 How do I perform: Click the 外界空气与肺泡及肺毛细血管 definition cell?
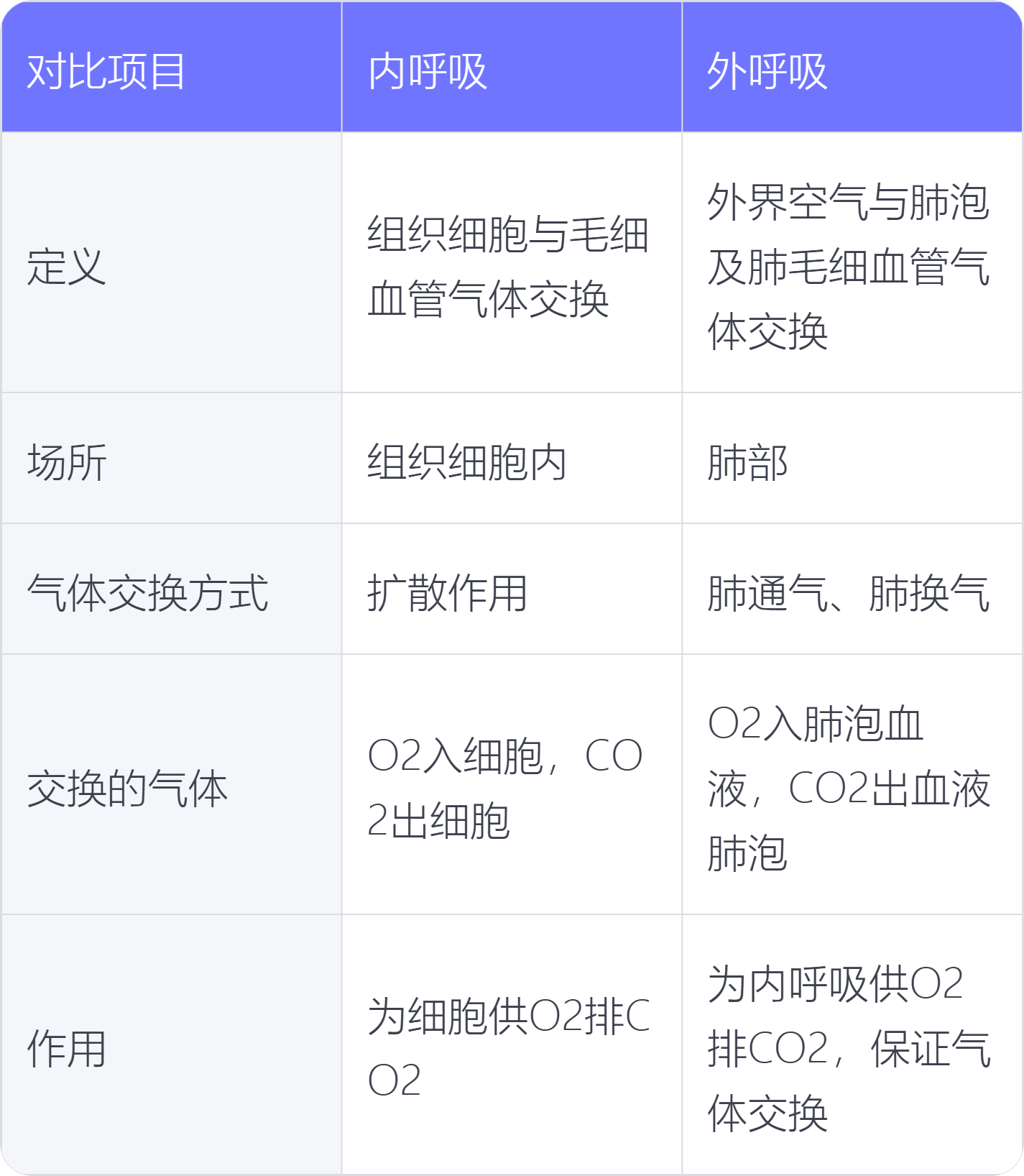849,267
